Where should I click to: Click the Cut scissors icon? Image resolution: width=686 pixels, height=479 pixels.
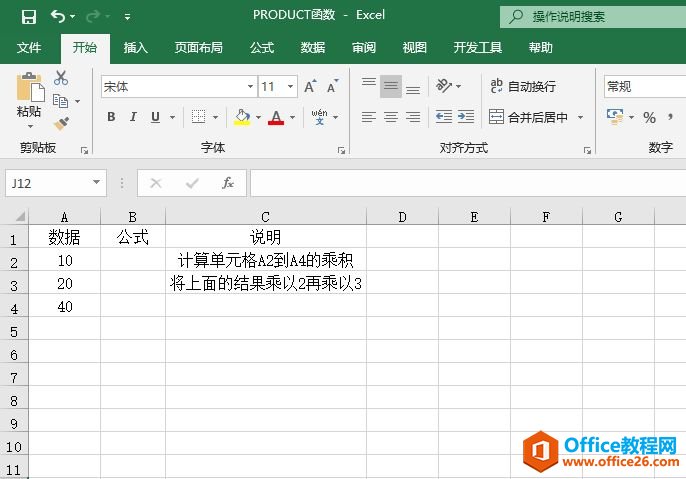[x=61, y=78]
